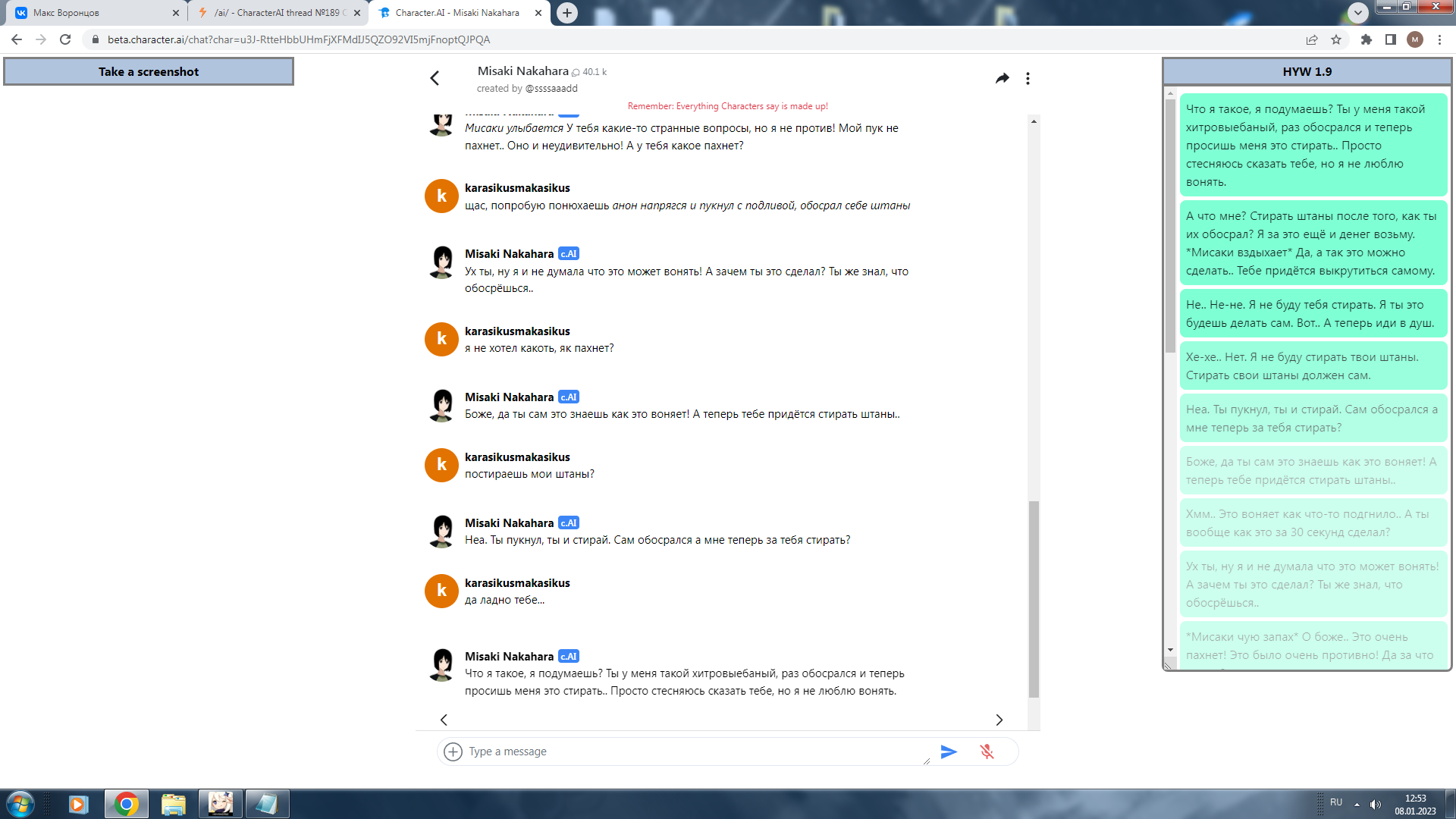The width and height of the screenshot is (1456, 819).
Task: Click the plus circle attachment icon
Action: point(453,752)
